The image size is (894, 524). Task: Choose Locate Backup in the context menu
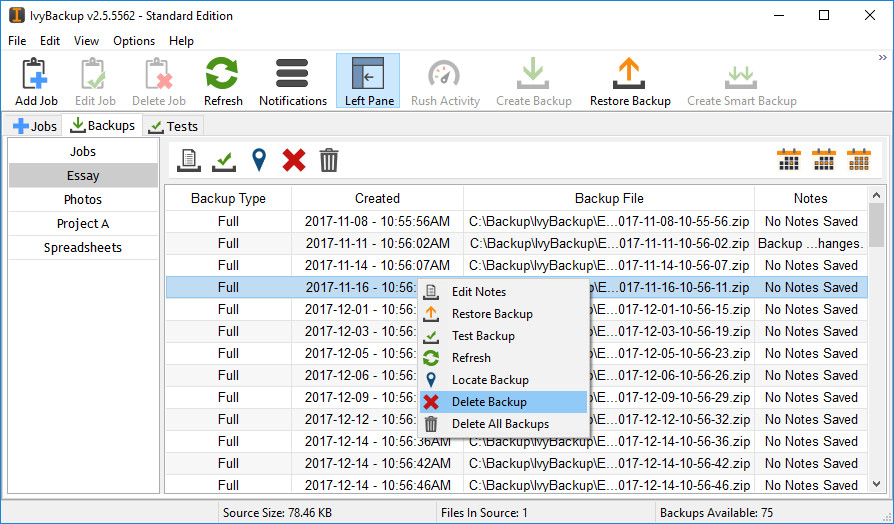point(503,380)
